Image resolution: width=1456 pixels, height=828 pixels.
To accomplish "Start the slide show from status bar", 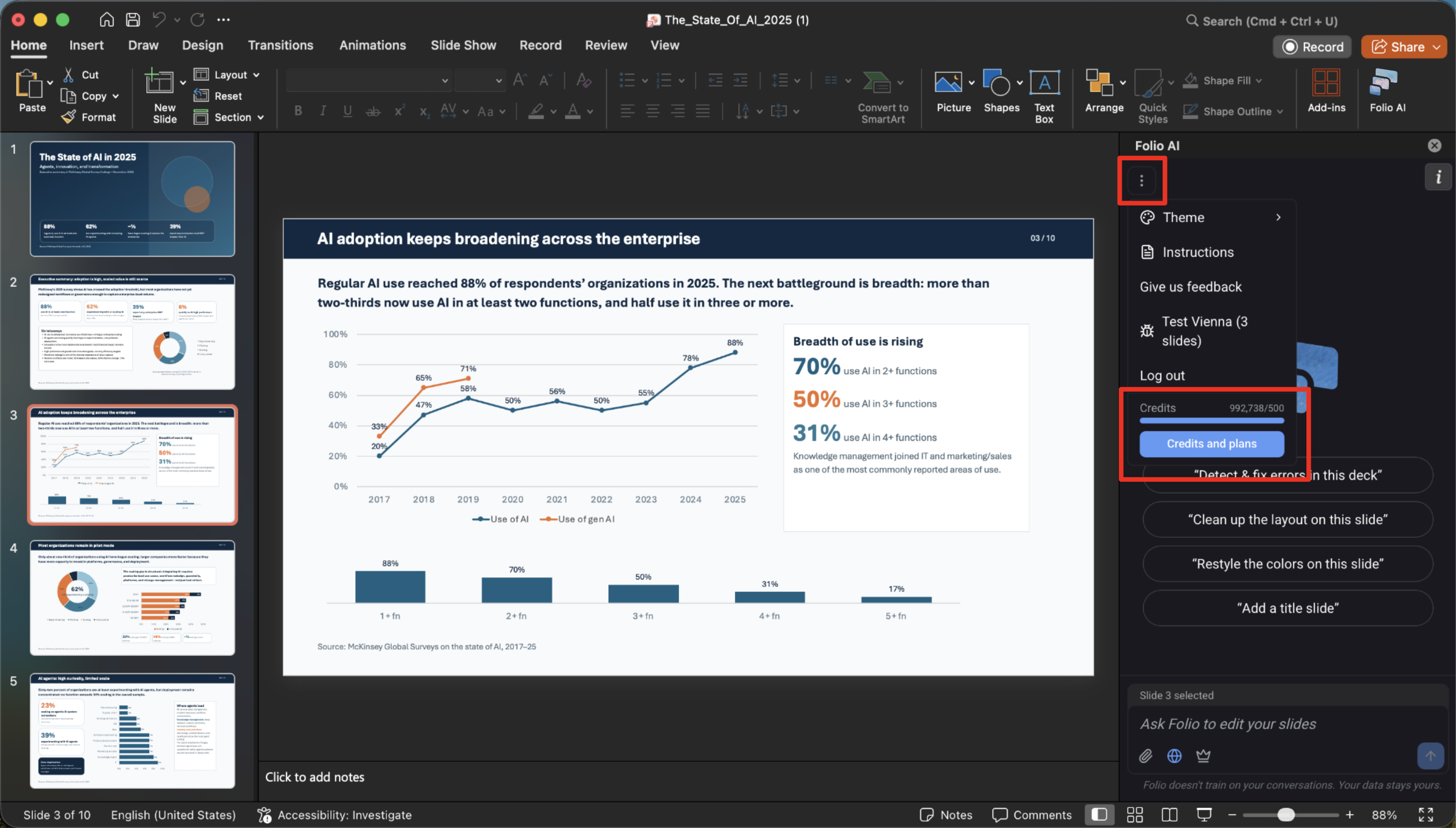I will 1204,815.
